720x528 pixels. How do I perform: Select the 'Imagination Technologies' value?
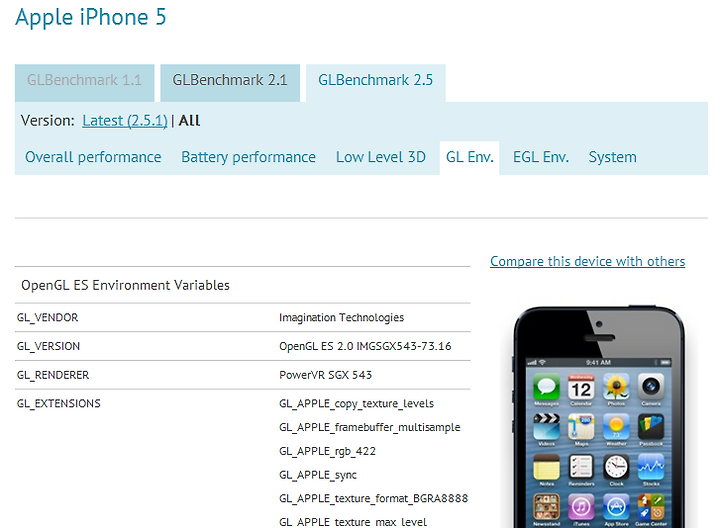(x=342, y=318)
